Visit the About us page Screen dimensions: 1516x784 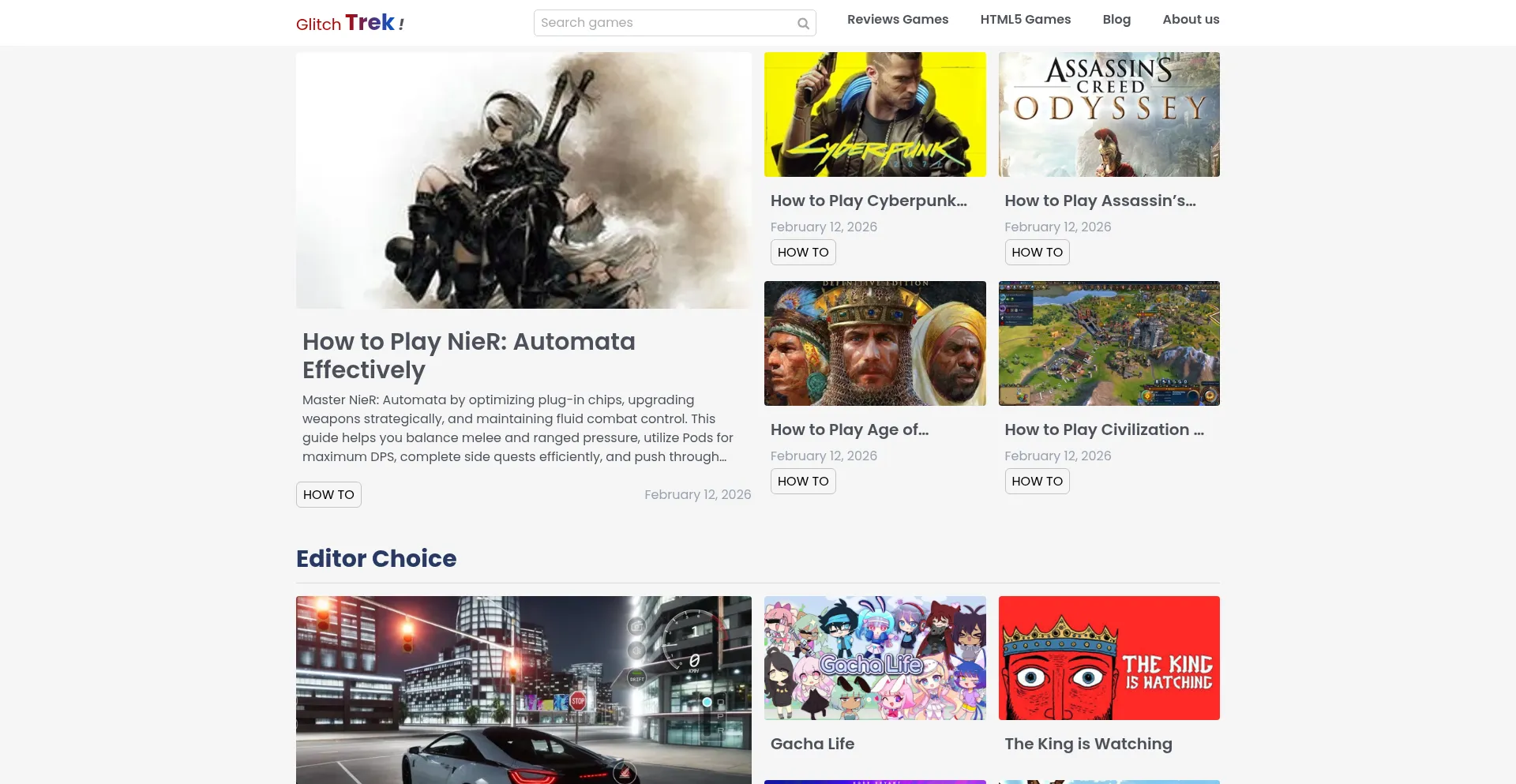1191,20
